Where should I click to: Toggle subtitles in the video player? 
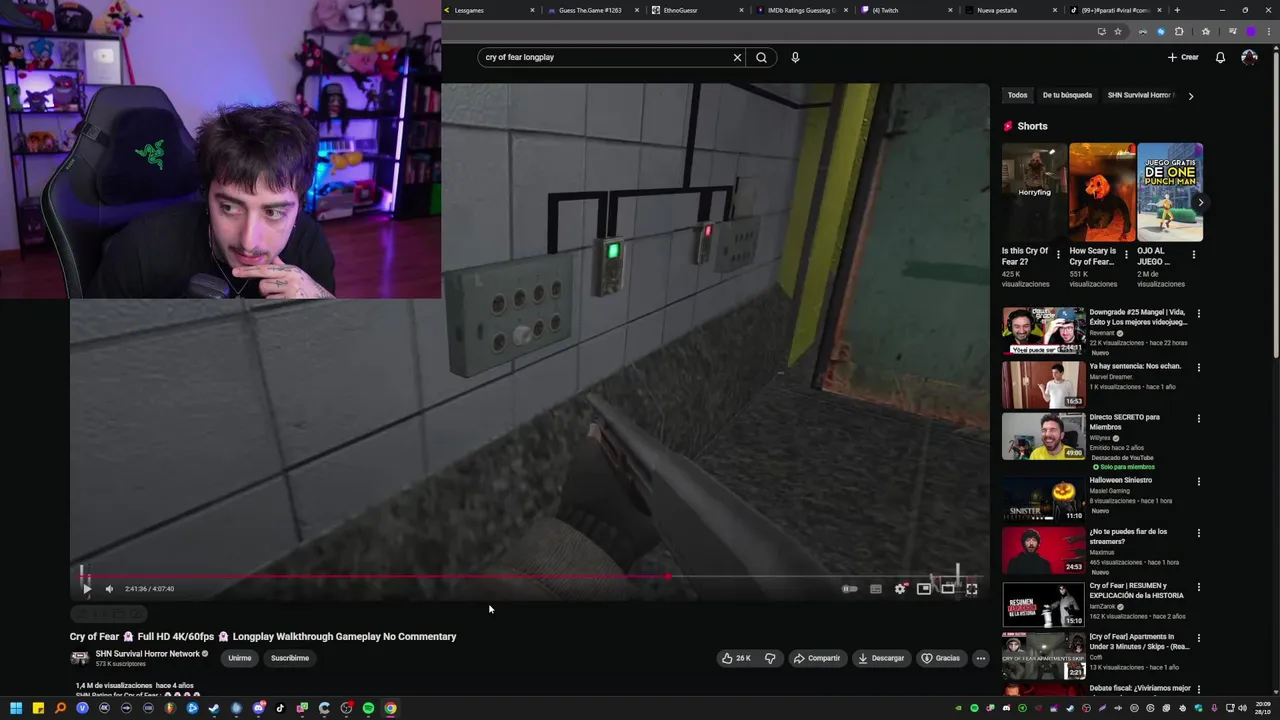pos(876,589)
